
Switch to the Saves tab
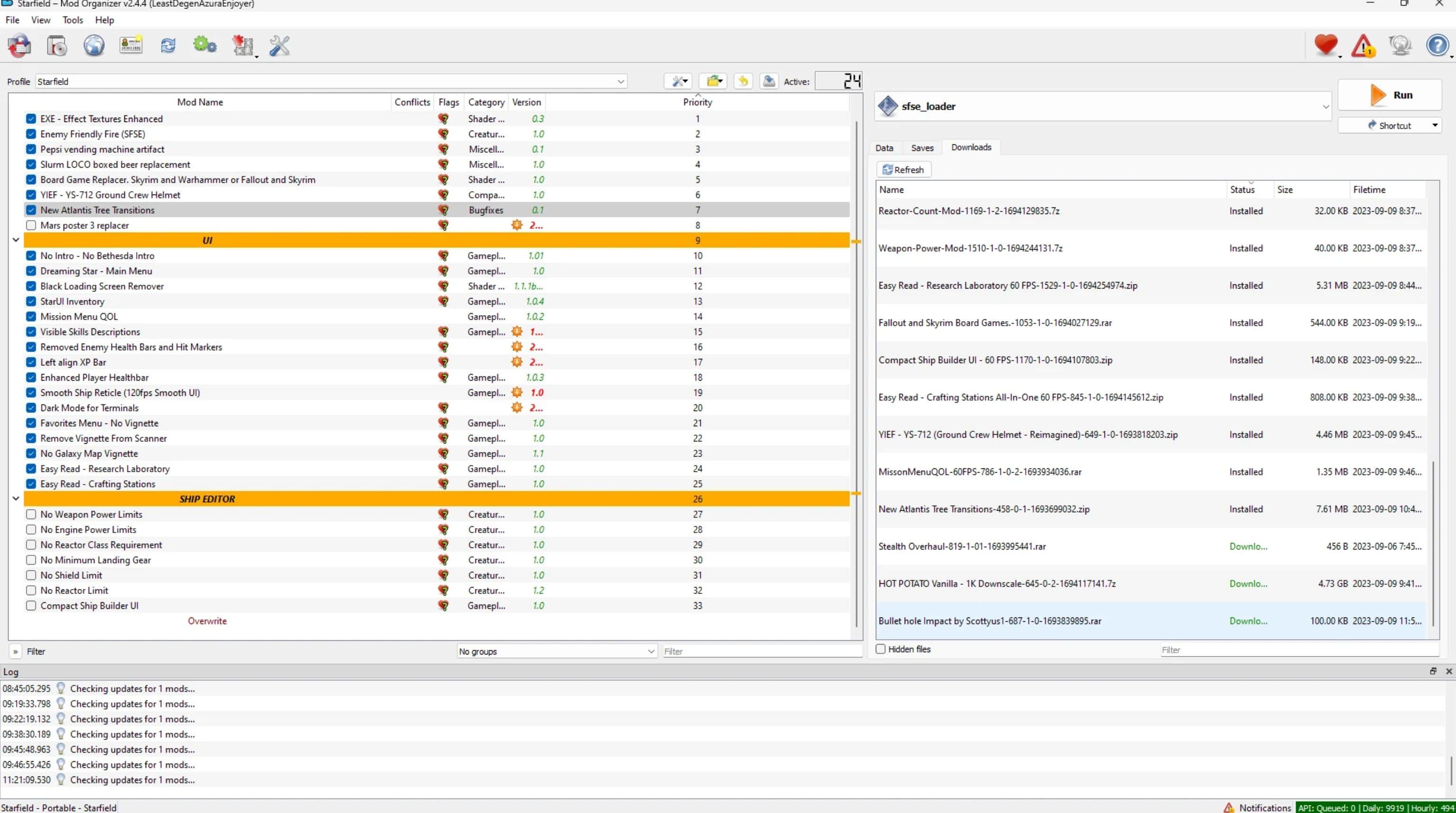pyautogui.click(x=922, y=148)
